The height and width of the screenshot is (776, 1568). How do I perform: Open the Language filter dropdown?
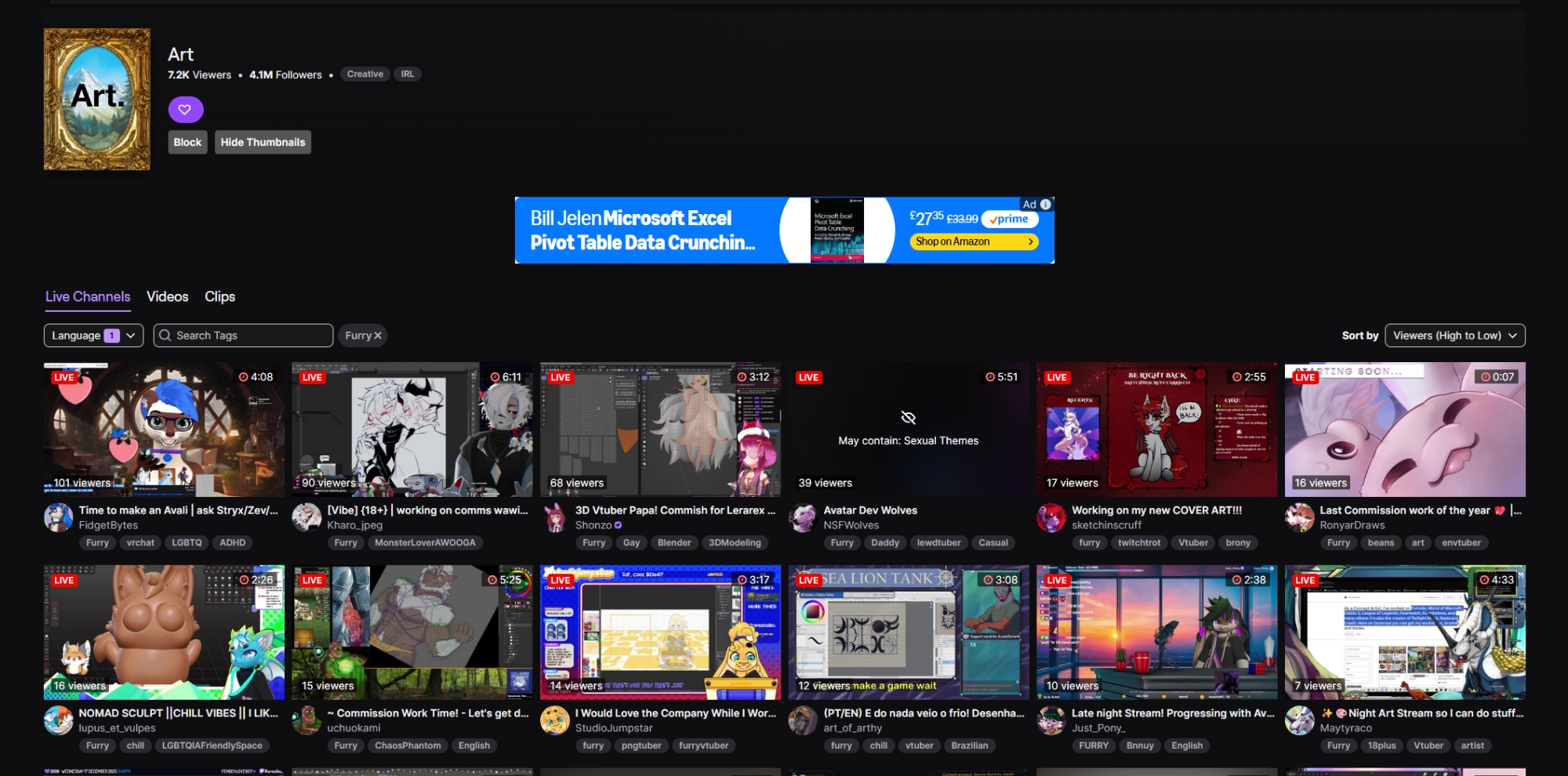pyautogui.click(x=93, y=335)
